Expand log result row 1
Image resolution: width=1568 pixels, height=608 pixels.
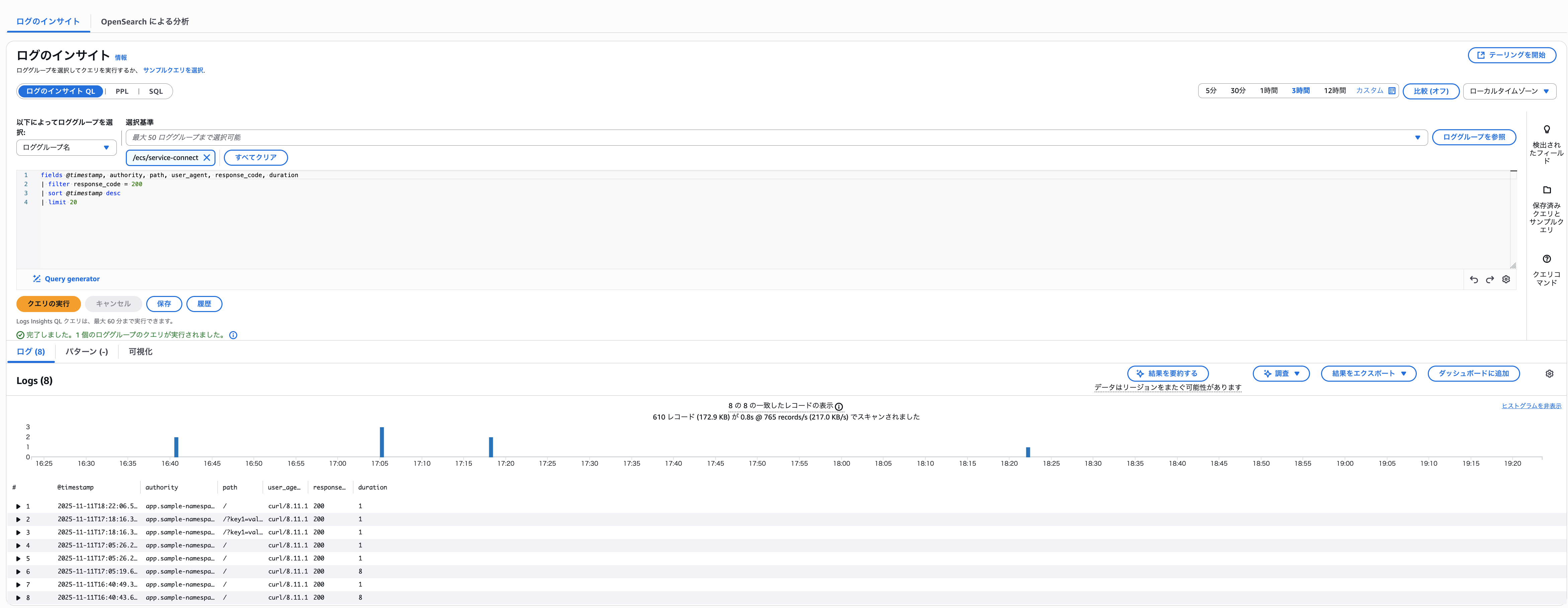pyautogui.click(x=18, y=506)
